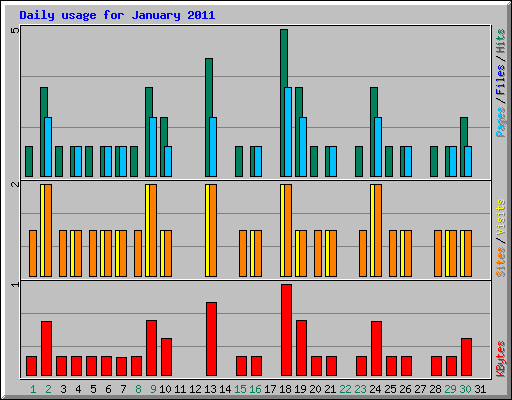Click the cyan pages bar for day 13
The image size is (512, 400).
213,147
